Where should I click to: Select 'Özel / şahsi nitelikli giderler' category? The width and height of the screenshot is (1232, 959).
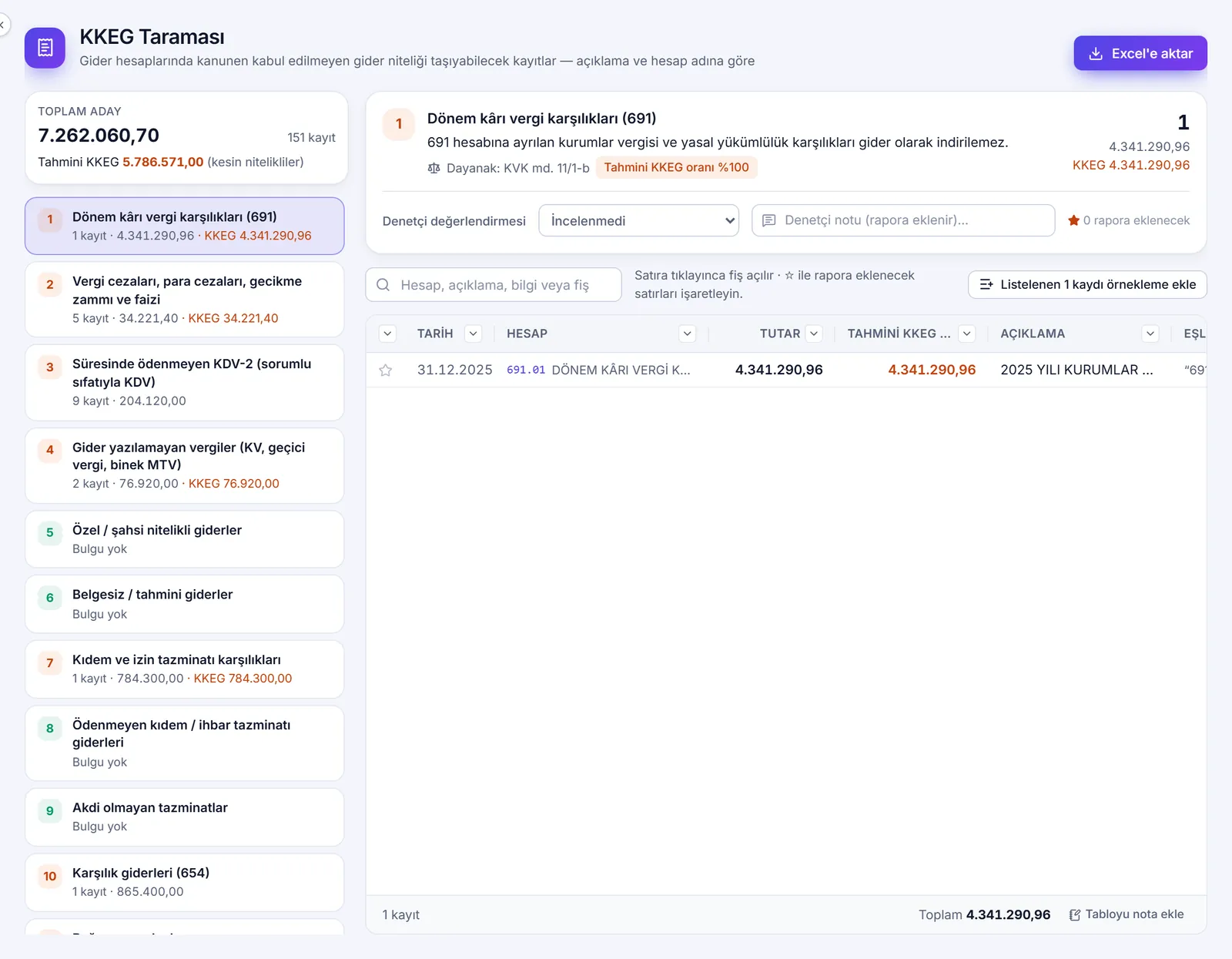[x=185, y=539]
